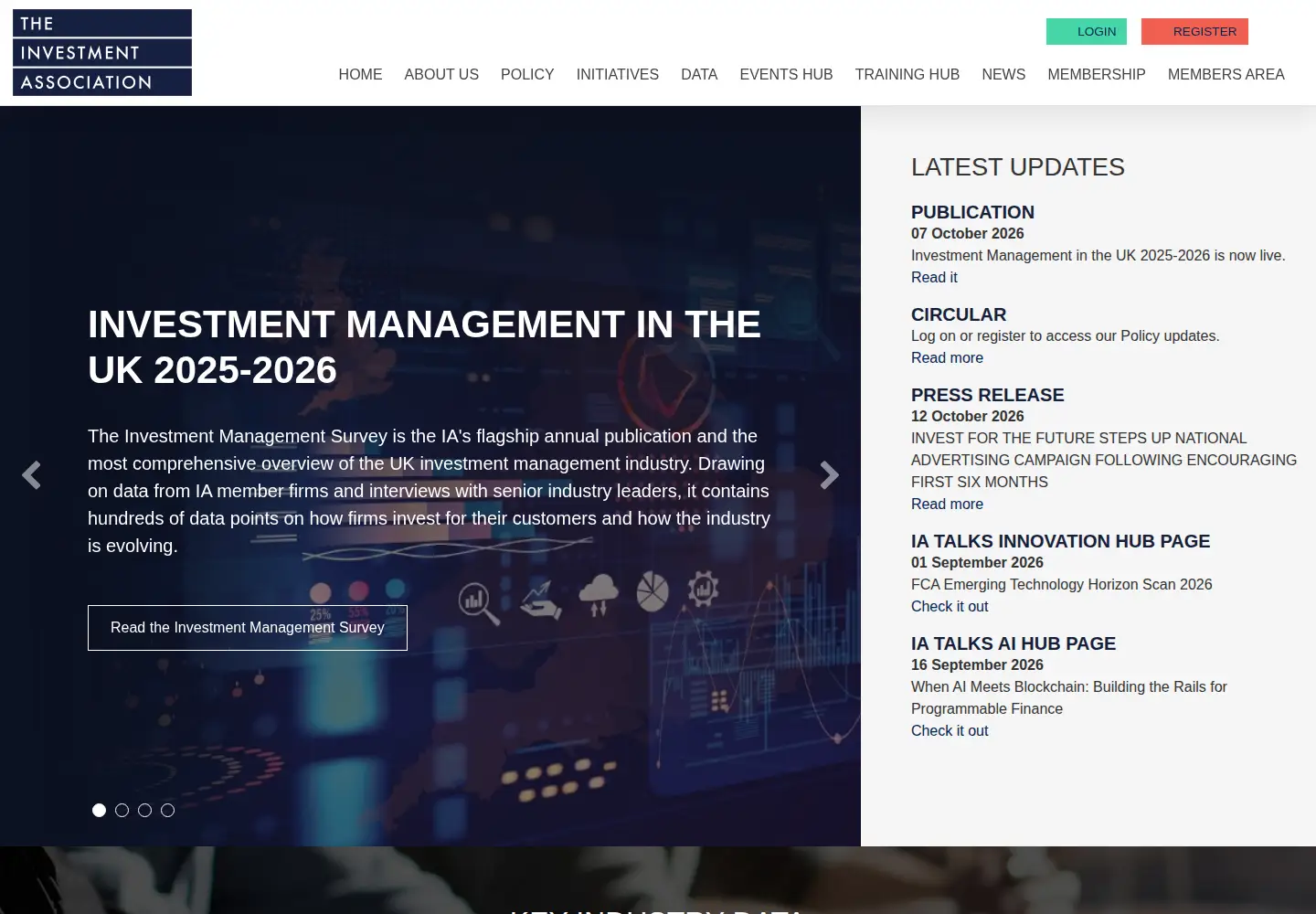Select the fourth carousel slide dot
This screenshot has height=914, width=1316.
(x=167, y=810)
